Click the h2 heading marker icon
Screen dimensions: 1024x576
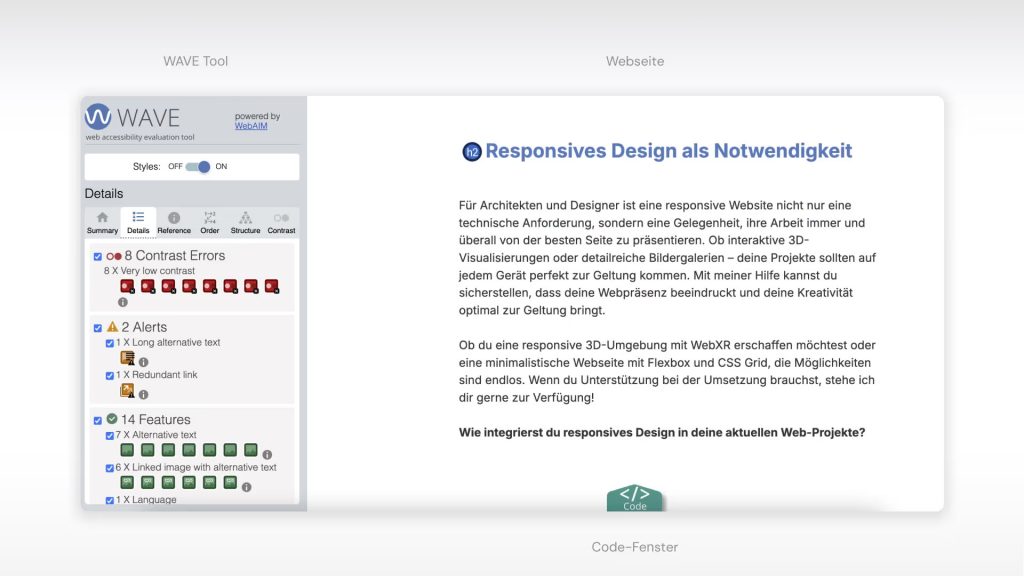472,152
